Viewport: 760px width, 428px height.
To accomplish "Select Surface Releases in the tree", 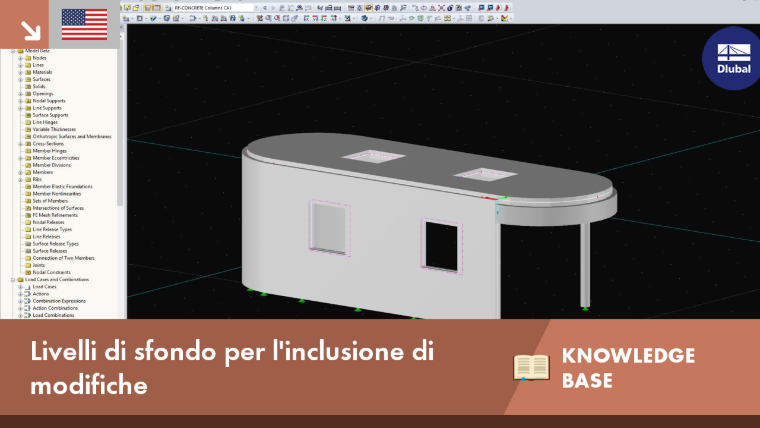I will pos(49,251).
